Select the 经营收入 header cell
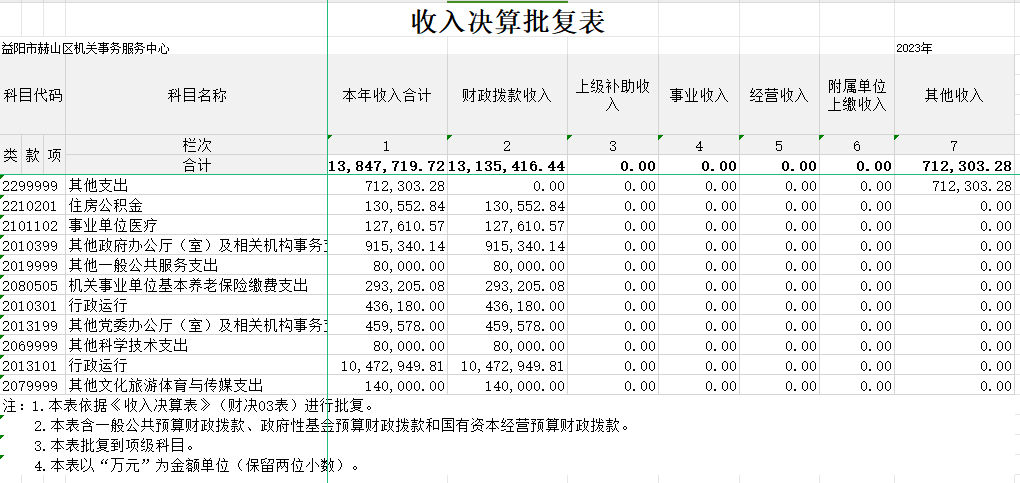 [x=779, y=96]
